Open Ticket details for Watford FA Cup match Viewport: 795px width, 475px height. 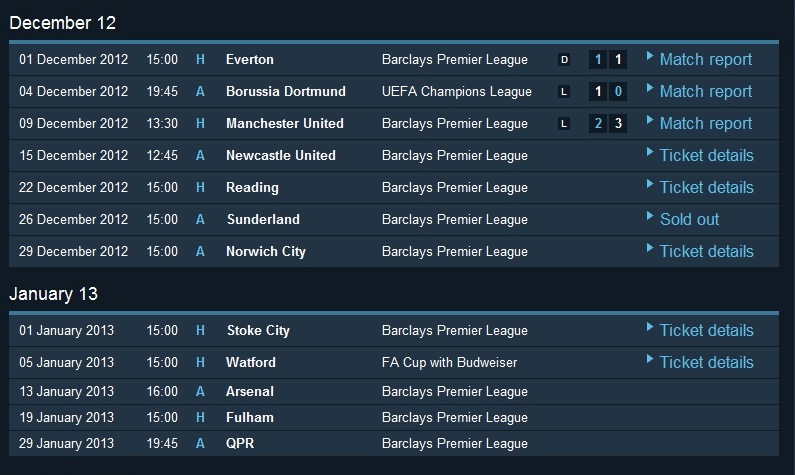[706, 362]
